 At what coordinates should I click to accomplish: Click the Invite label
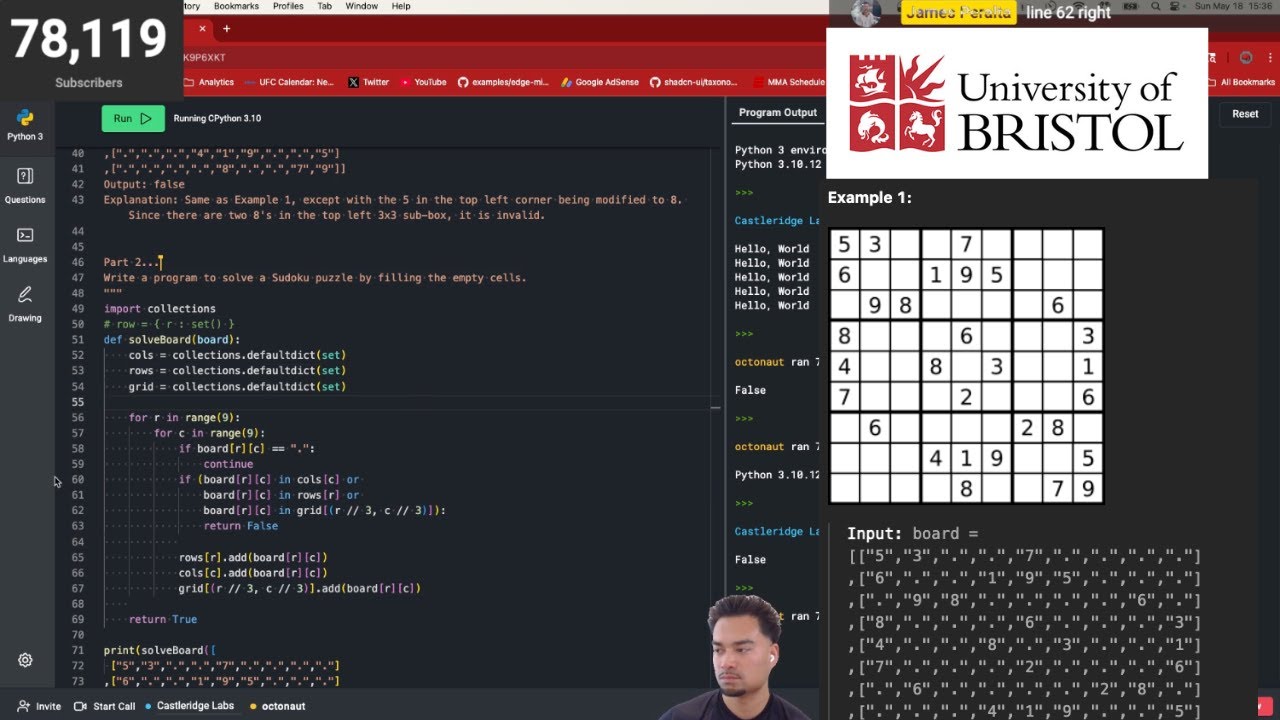pyautogui.click(x=48, y=706)
